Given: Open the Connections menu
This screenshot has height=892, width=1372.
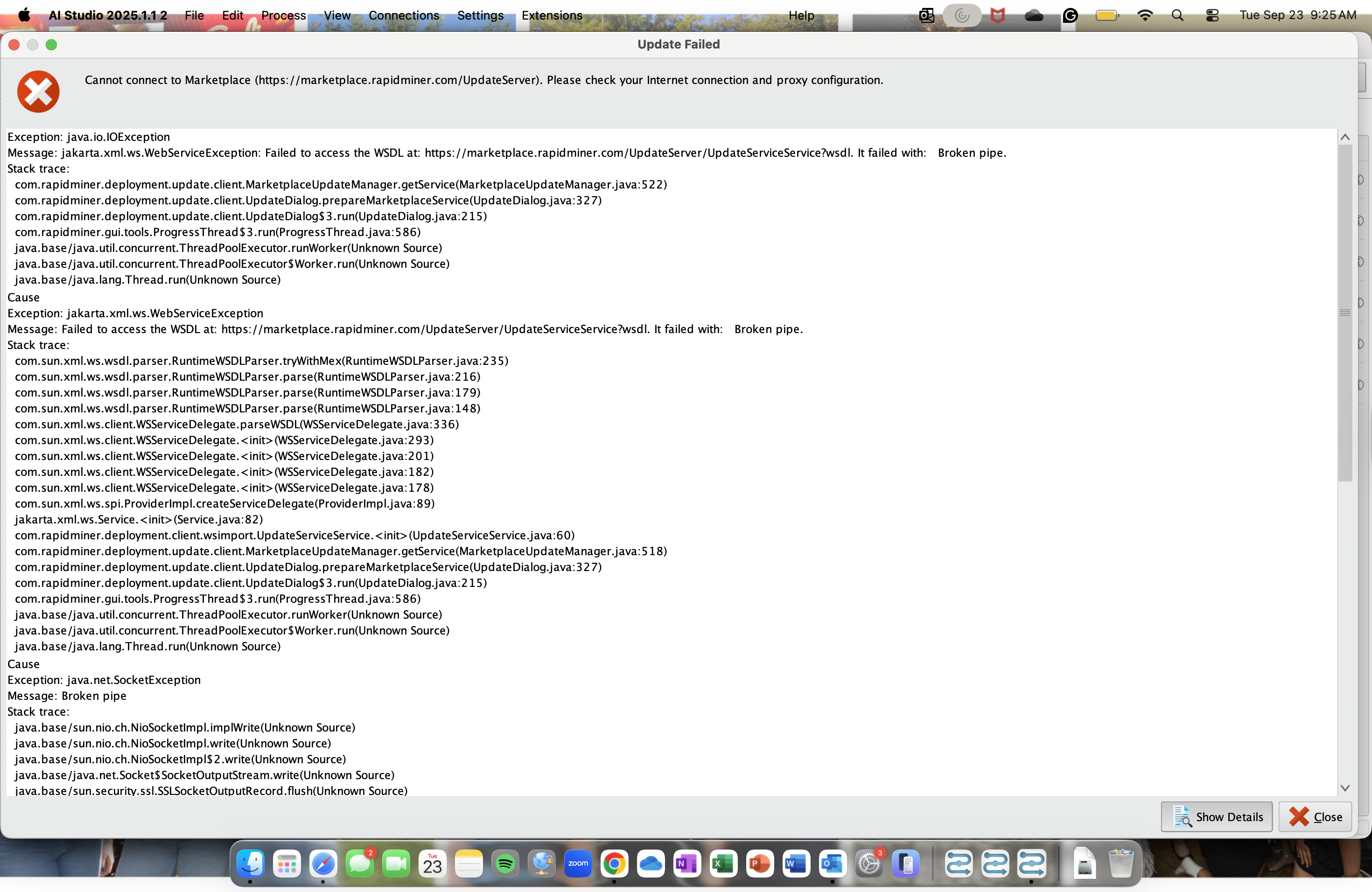Looking at the screenshot, I should [x=404, y=15].
